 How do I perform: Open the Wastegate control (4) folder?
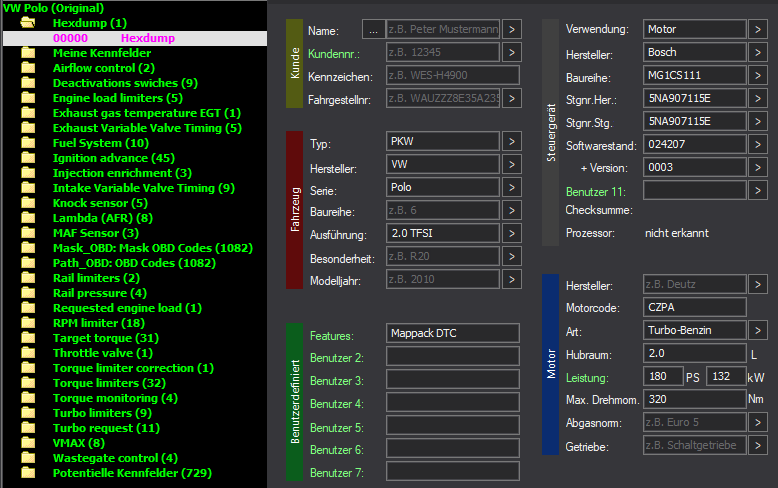[115, 458]
